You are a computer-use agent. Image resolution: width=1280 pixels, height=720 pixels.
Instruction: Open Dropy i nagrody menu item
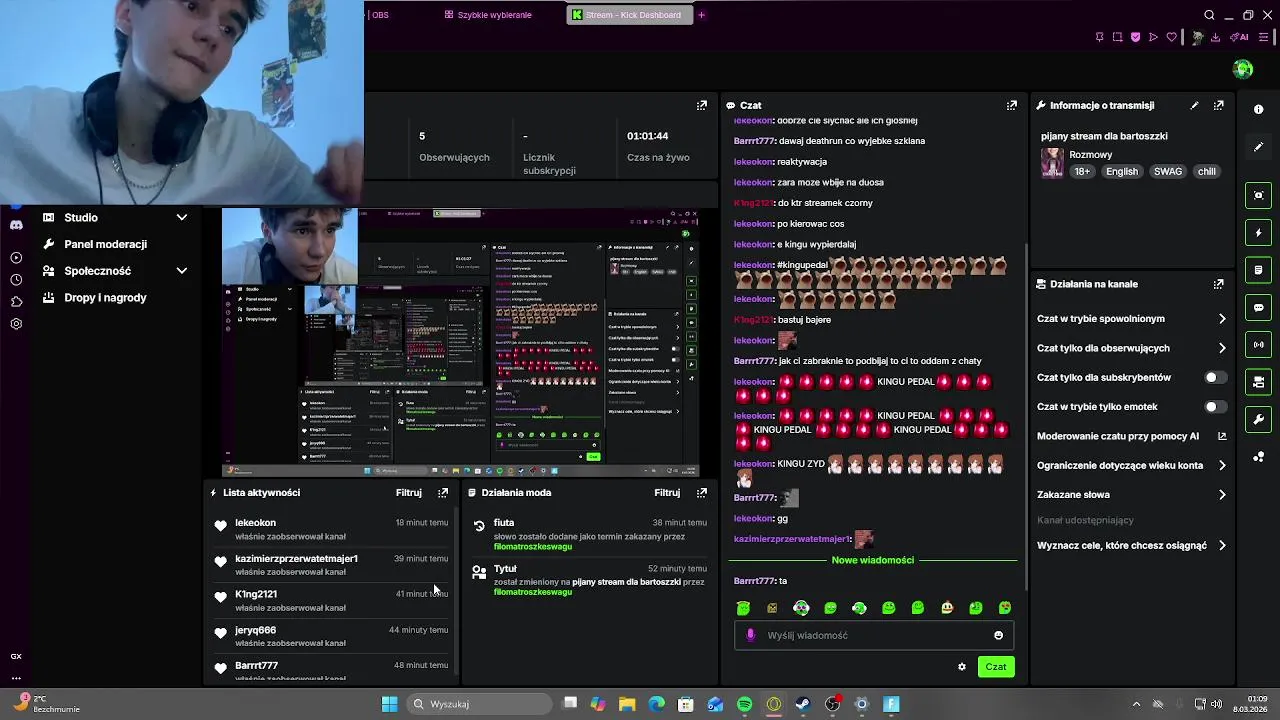point(105,297)
